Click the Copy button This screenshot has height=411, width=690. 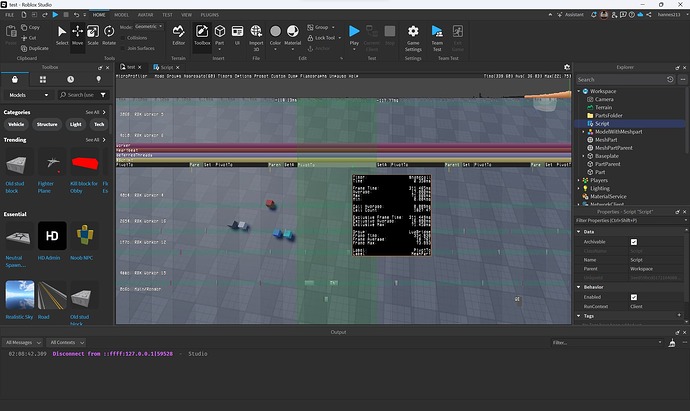coord(30,27)
